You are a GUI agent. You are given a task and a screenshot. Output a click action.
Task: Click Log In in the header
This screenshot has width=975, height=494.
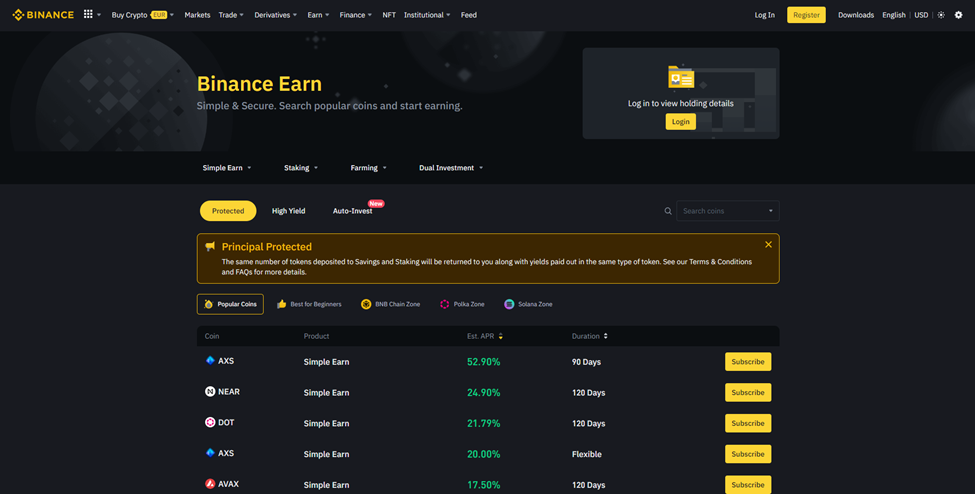[765, 15]
